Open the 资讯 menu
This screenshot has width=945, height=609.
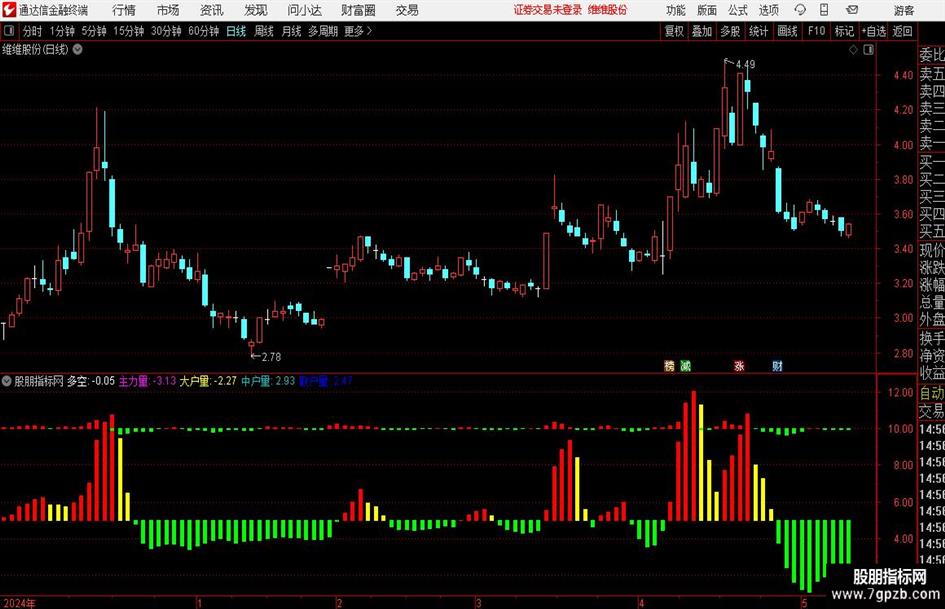coord(212,10)
